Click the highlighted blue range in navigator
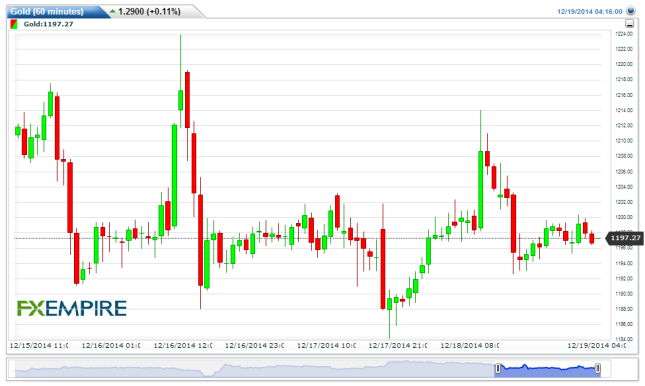 point(548,370)
